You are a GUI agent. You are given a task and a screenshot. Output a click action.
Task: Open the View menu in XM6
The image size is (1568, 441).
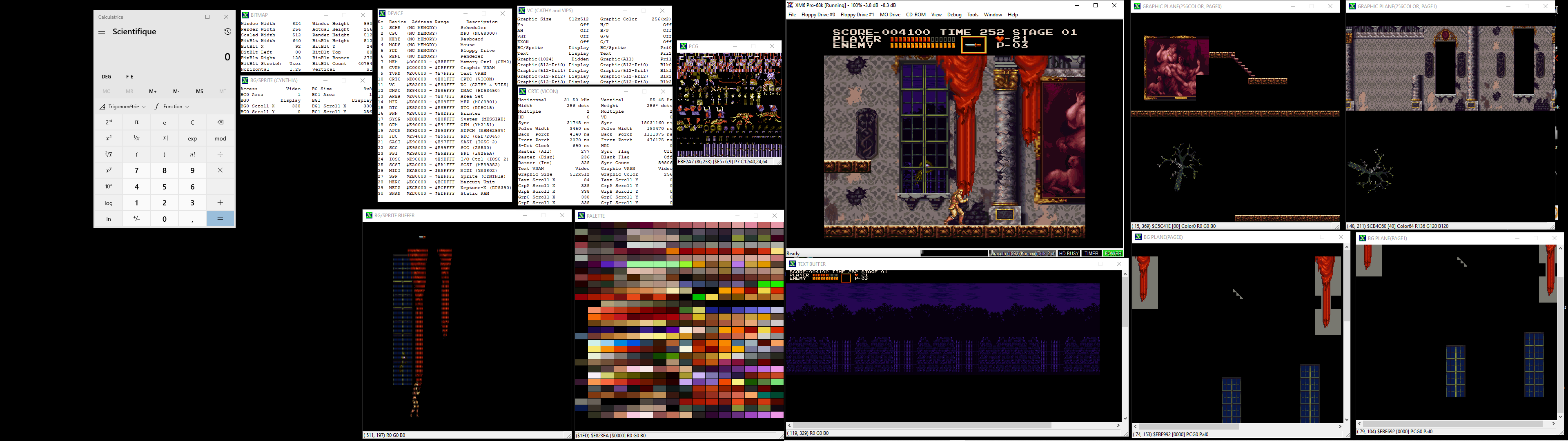936,15
